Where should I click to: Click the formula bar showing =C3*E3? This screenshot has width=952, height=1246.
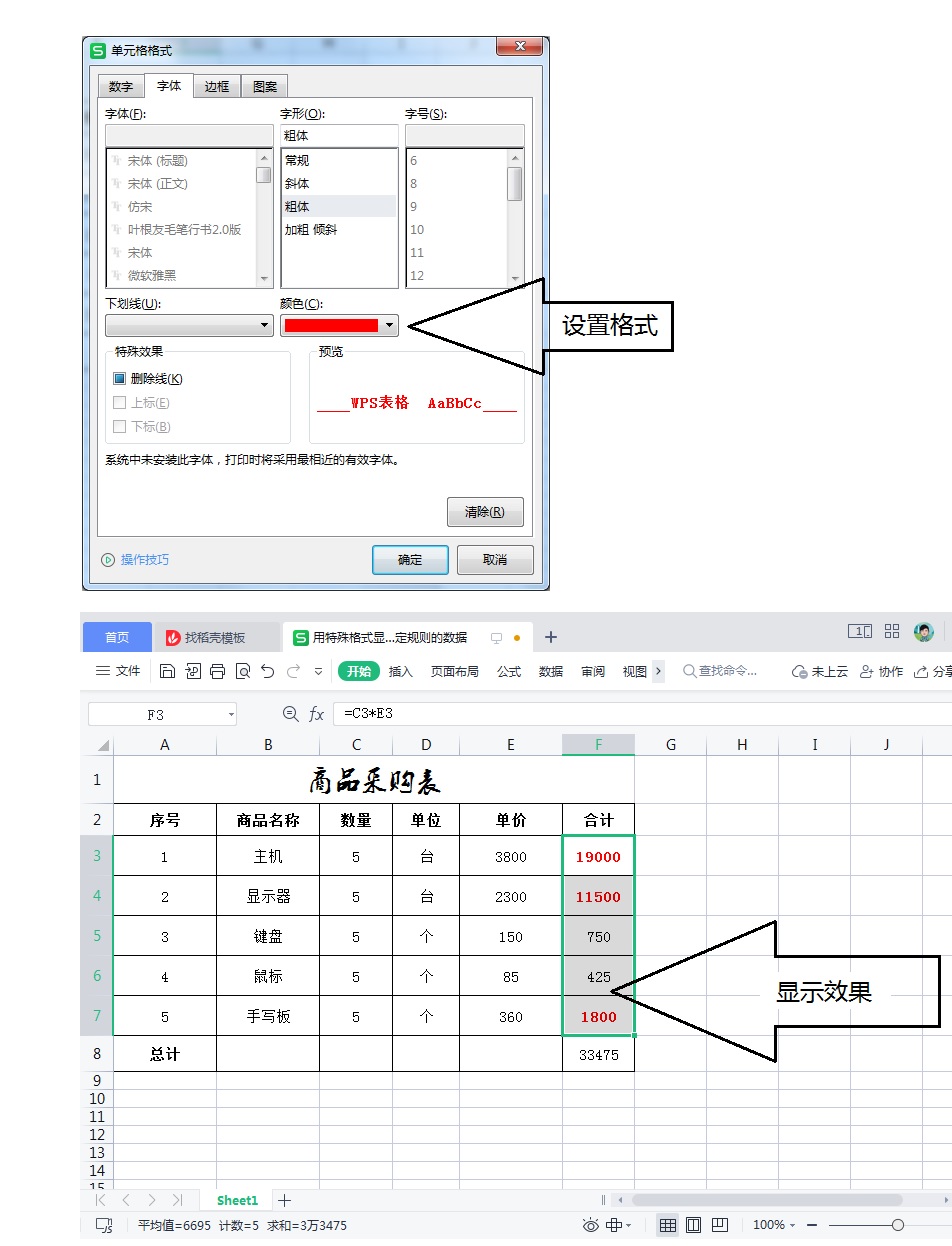click(640, 714)
